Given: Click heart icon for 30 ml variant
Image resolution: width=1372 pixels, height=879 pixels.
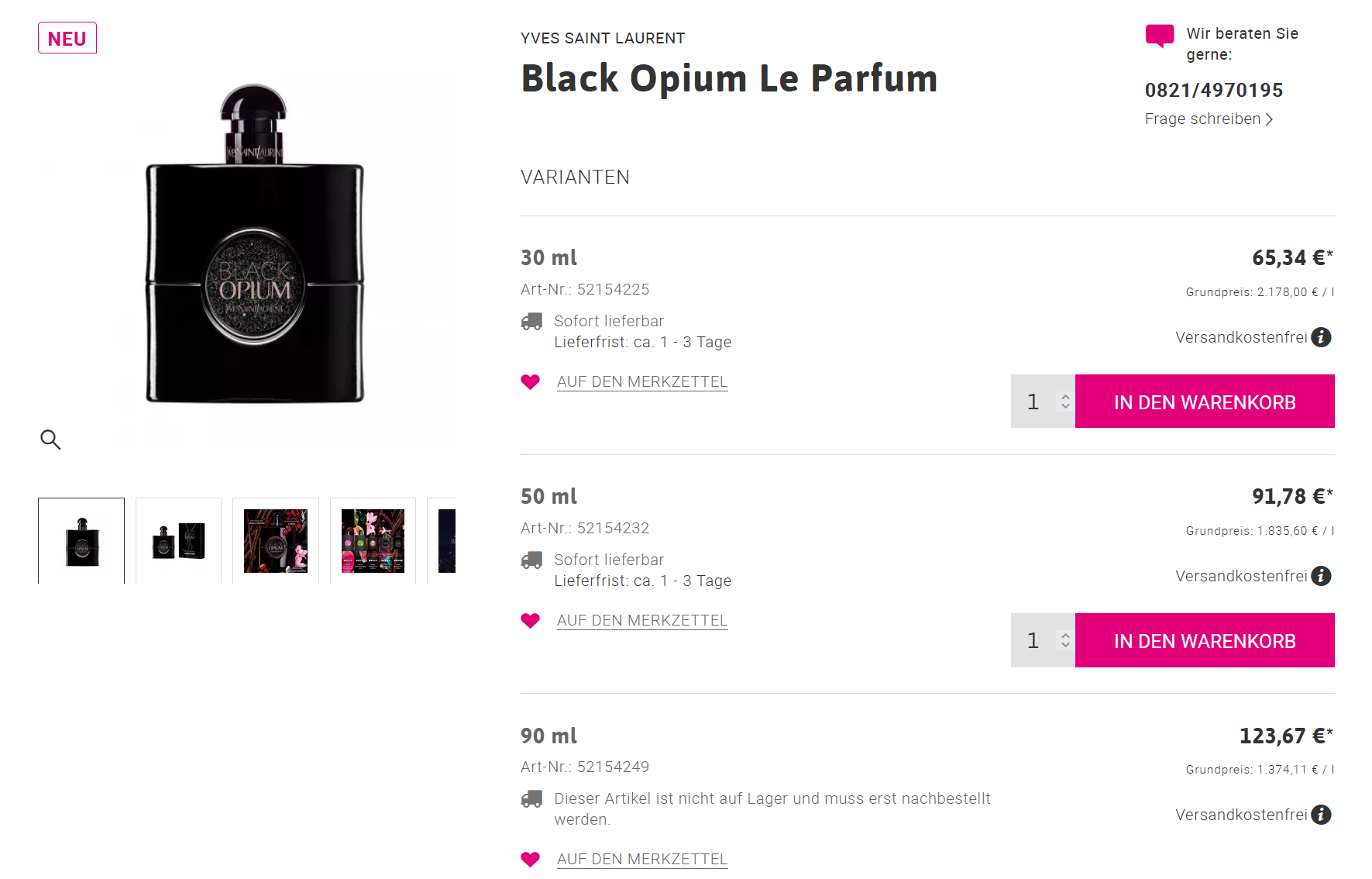Looking at the screenshot, I should click(531, 382).
